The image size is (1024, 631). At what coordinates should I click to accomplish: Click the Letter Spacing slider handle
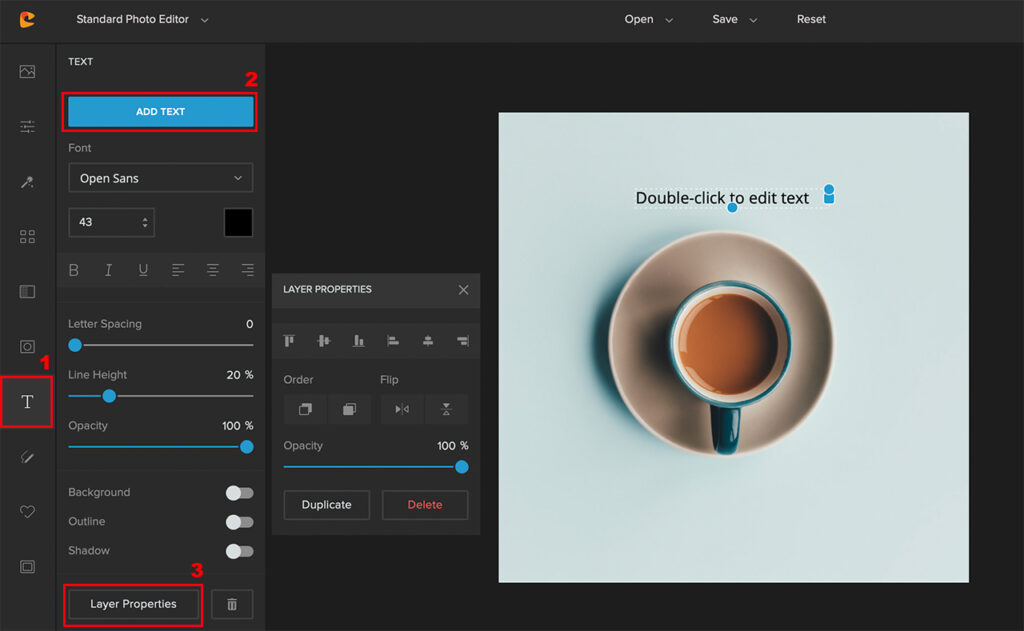[x=75, y=345]
